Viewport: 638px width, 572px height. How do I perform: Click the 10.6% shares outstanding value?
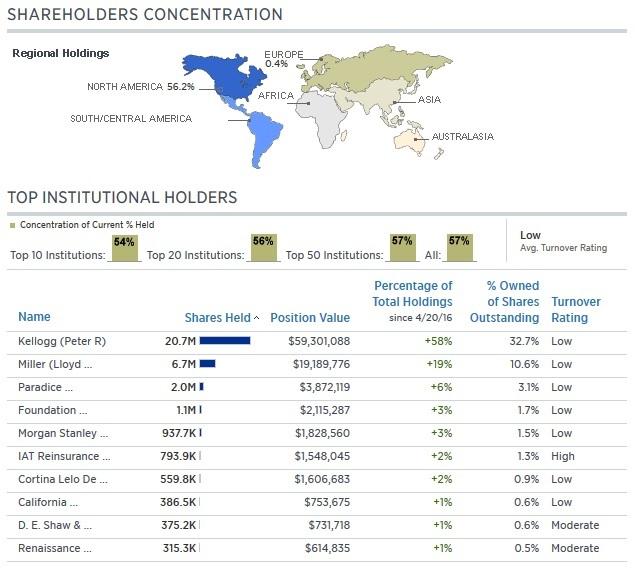coord(525,364)
